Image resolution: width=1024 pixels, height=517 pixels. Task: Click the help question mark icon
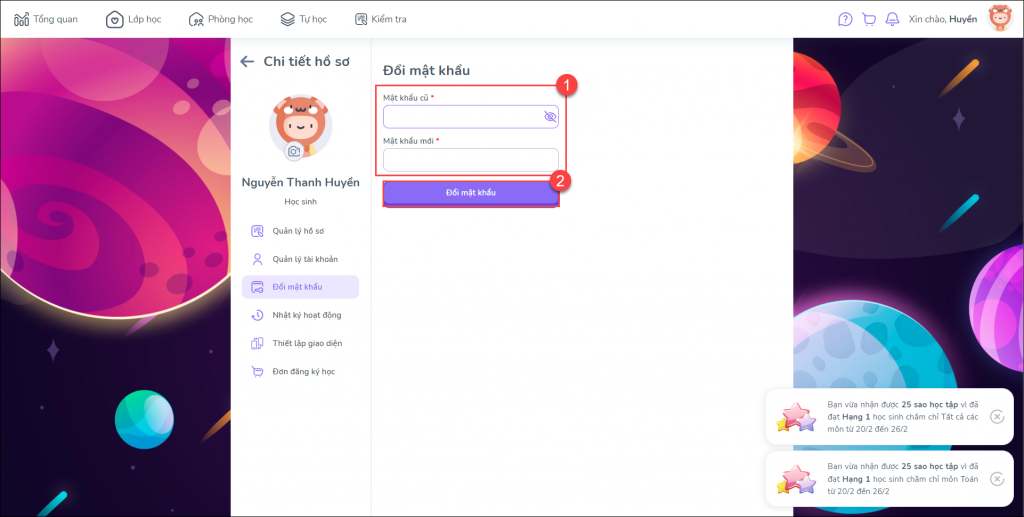click(845, 19)
